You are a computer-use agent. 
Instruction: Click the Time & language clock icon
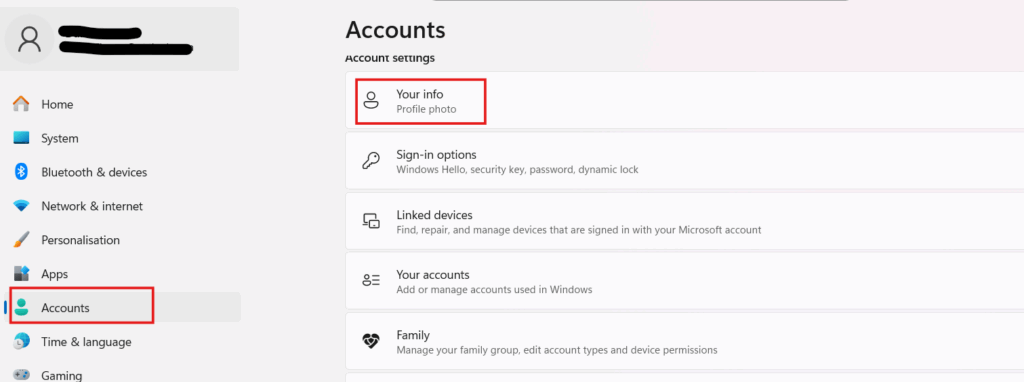22,342
